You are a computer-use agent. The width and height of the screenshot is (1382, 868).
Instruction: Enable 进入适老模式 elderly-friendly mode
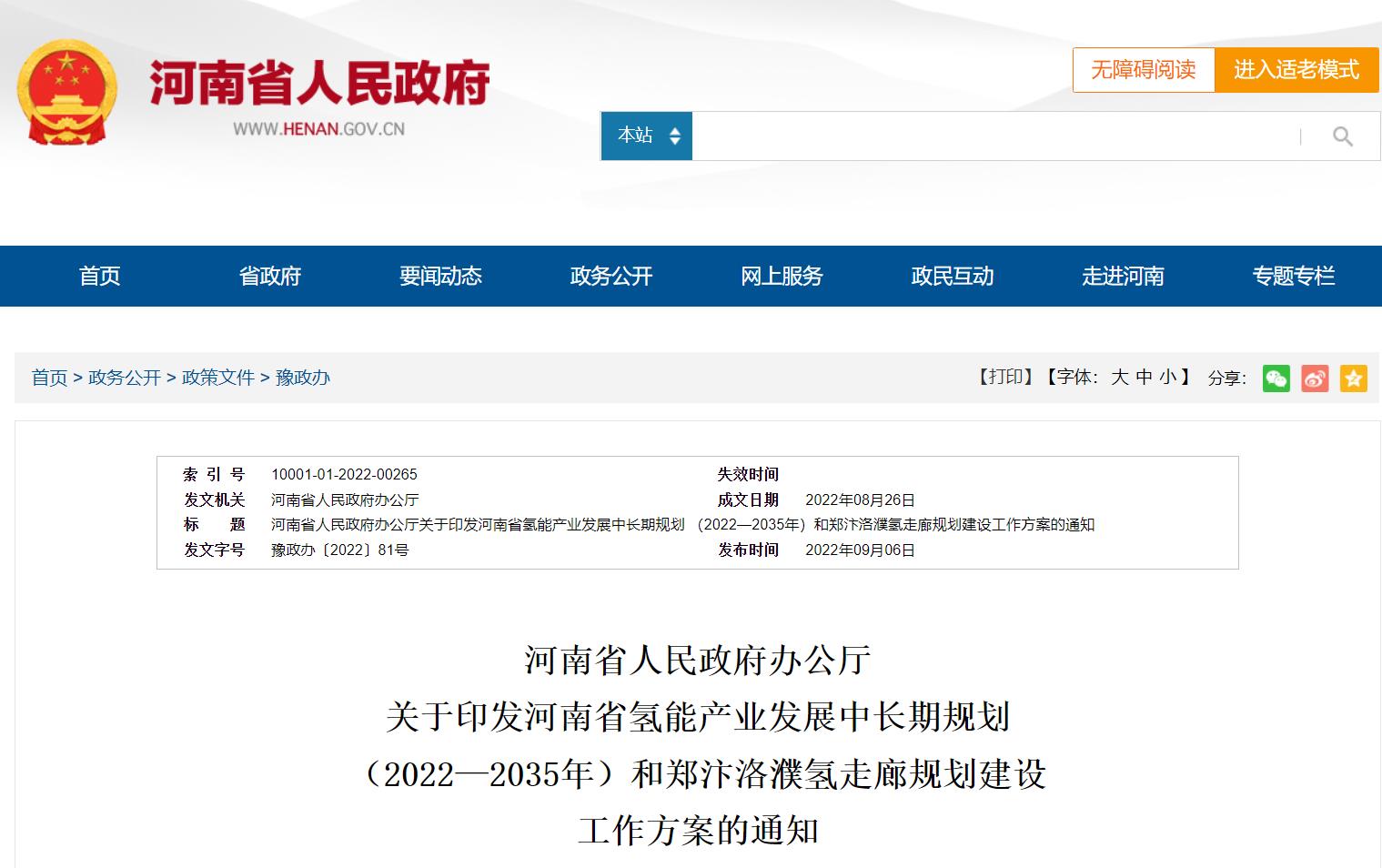(x=1296, y=70)
